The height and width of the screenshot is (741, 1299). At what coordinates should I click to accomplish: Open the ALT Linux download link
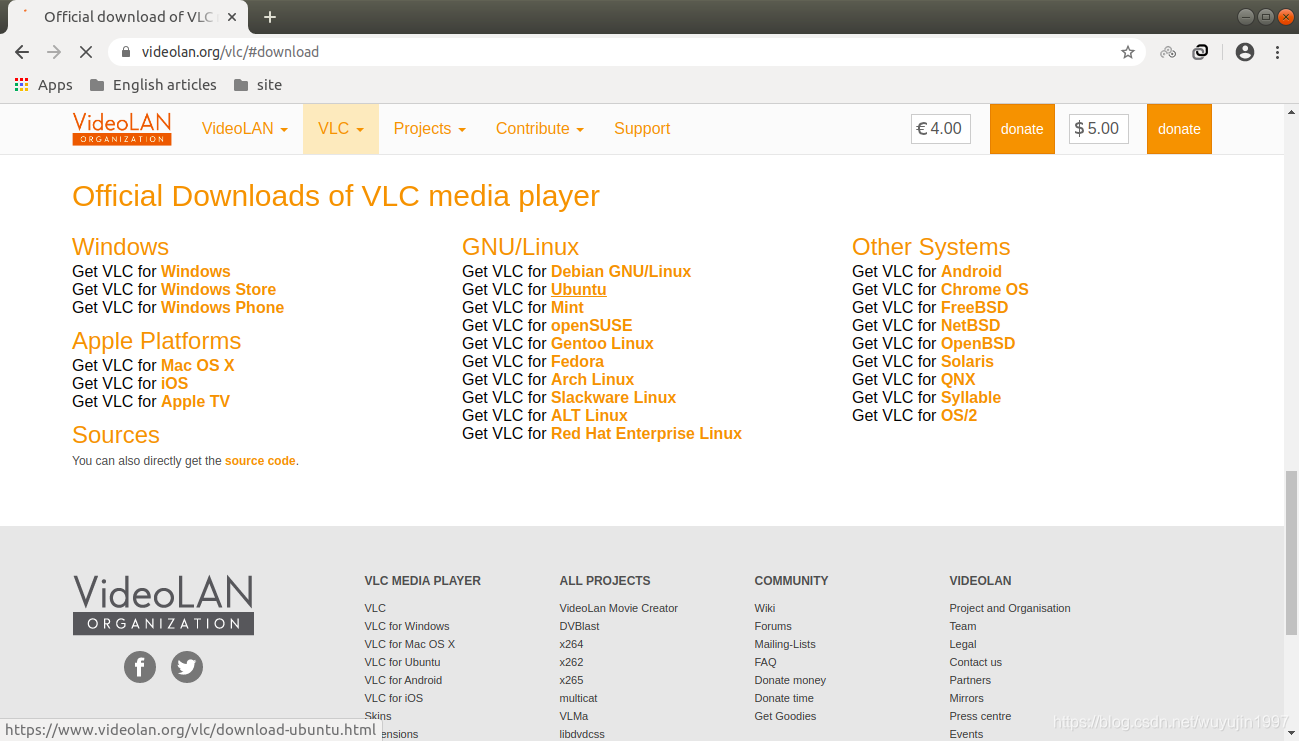(x=589, y=416)
